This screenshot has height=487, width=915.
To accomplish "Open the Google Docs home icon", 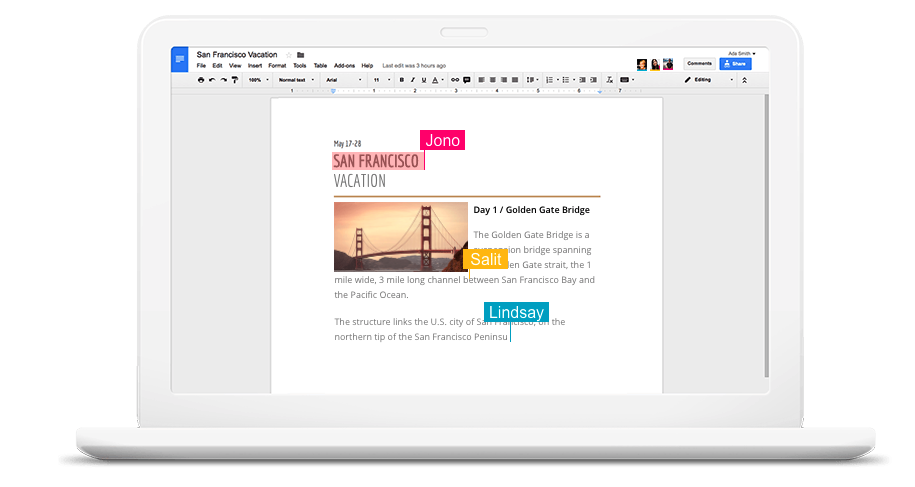I will [180, 60].
